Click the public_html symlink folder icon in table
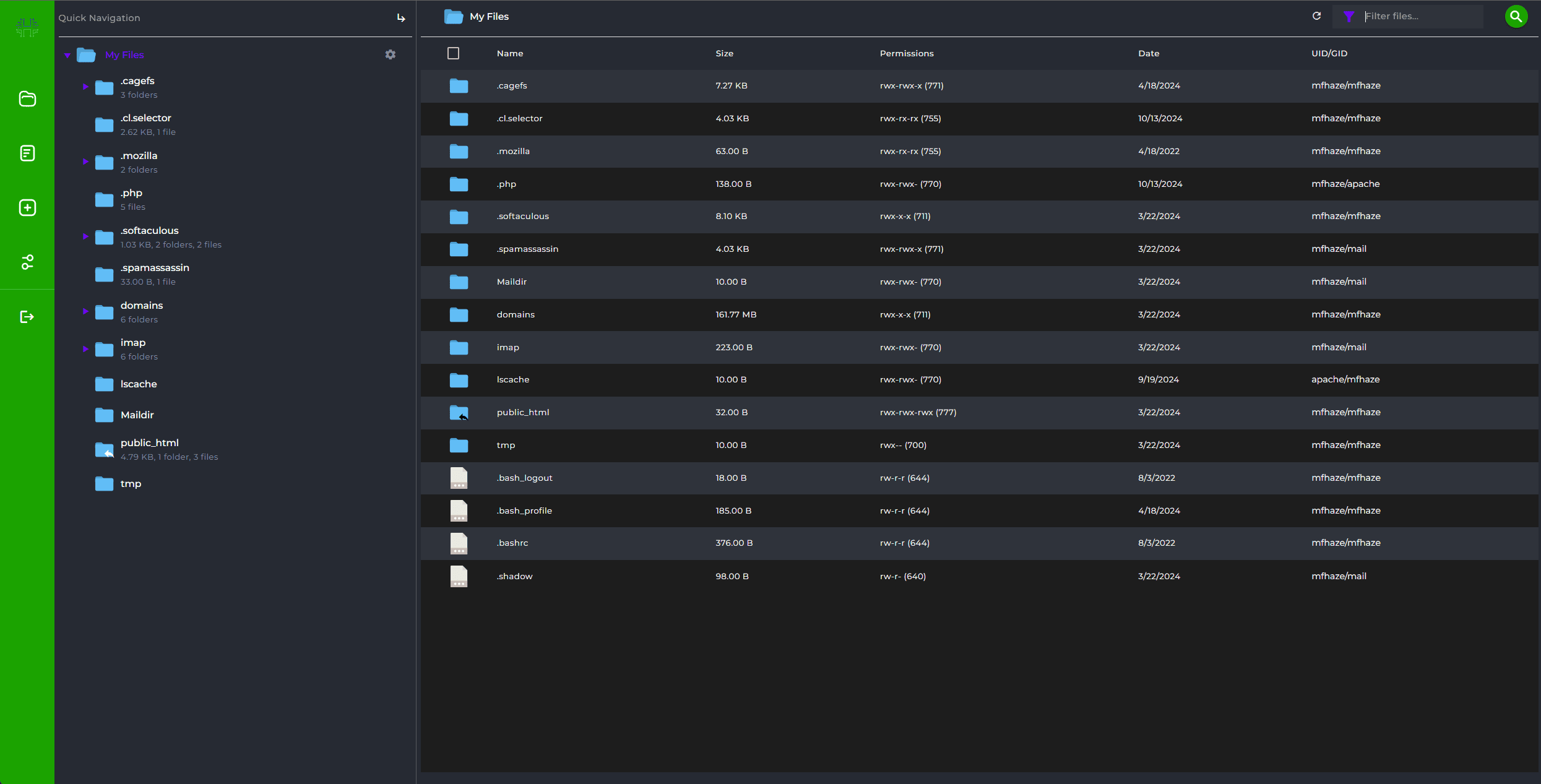The image size is (1541, 784). [x=459, y=413]
